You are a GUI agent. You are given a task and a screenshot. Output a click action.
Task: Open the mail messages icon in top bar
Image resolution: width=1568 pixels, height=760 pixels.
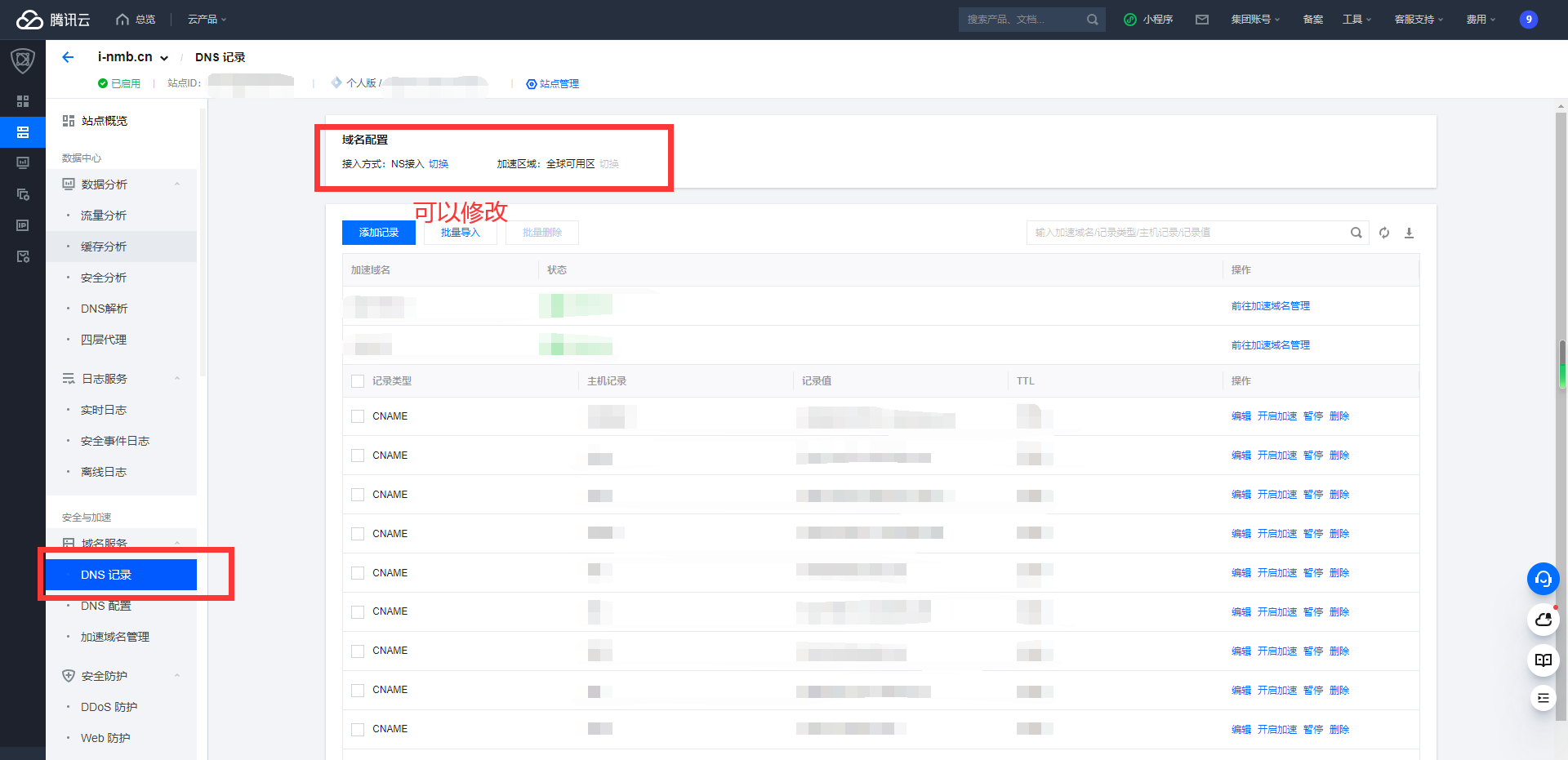pyautogui.click(x=1202, y=20)
